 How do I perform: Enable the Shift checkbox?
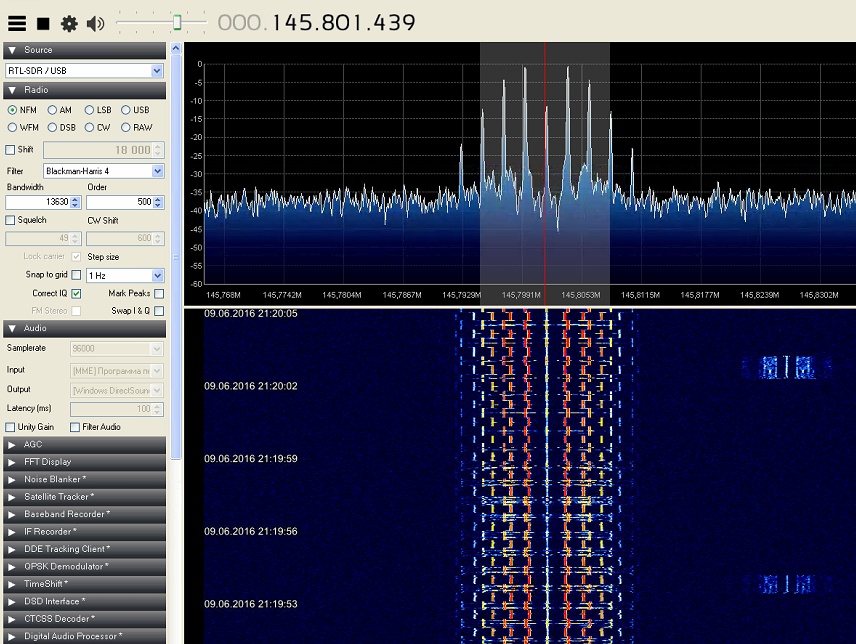10,150
